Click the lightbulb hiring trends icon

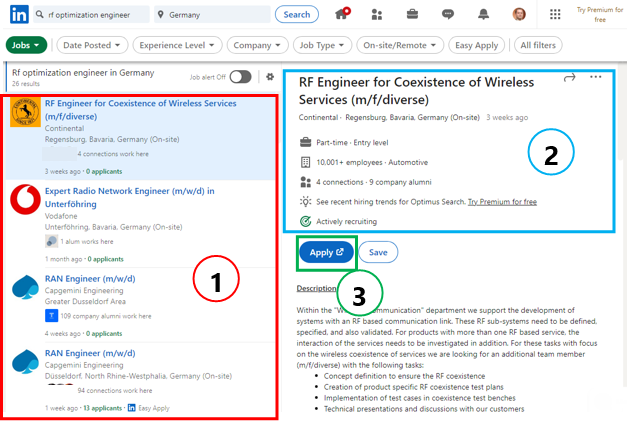click(306, 202)
